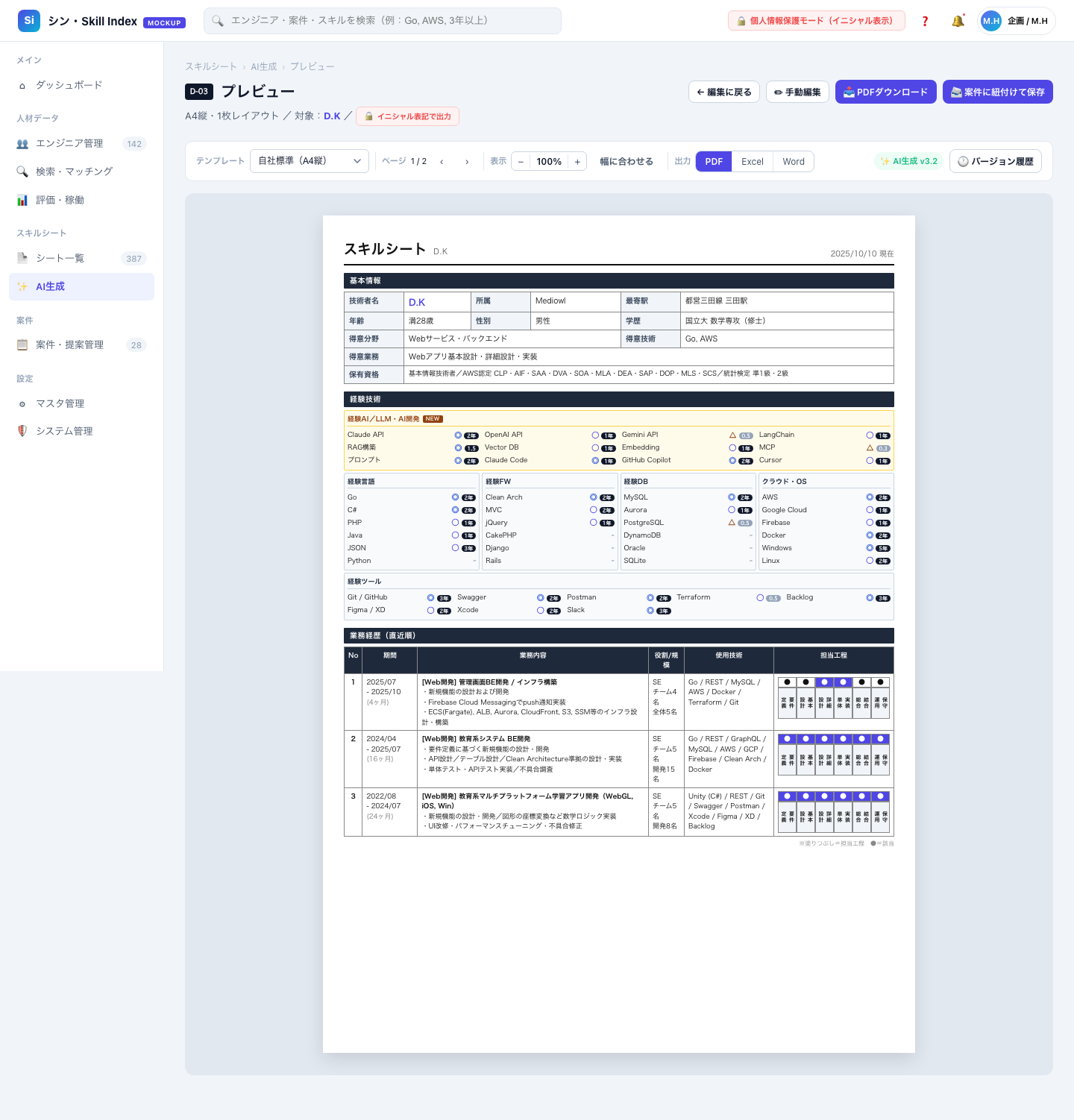Open 案件・提案管理 menu item

(x=82, y=345)
